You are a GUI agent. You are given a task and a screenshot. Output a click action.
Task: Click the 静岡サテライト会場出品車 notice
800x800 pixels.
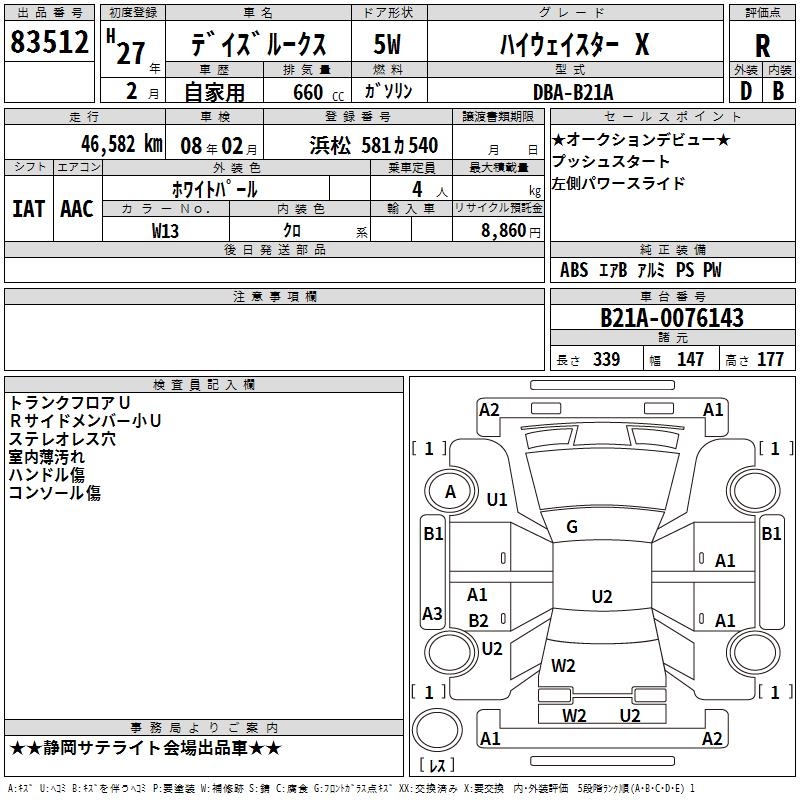[146, 748]
